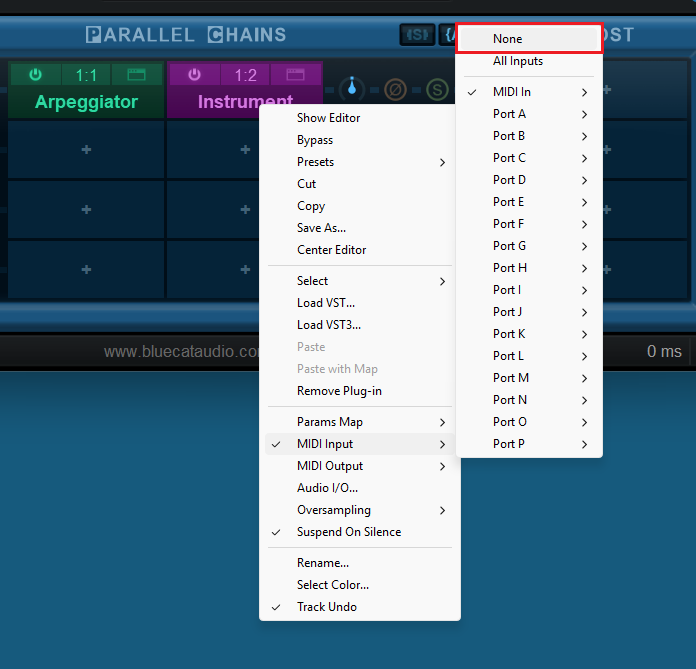
Task: Click the |S| button in header
Action: (x=417, y=35)
